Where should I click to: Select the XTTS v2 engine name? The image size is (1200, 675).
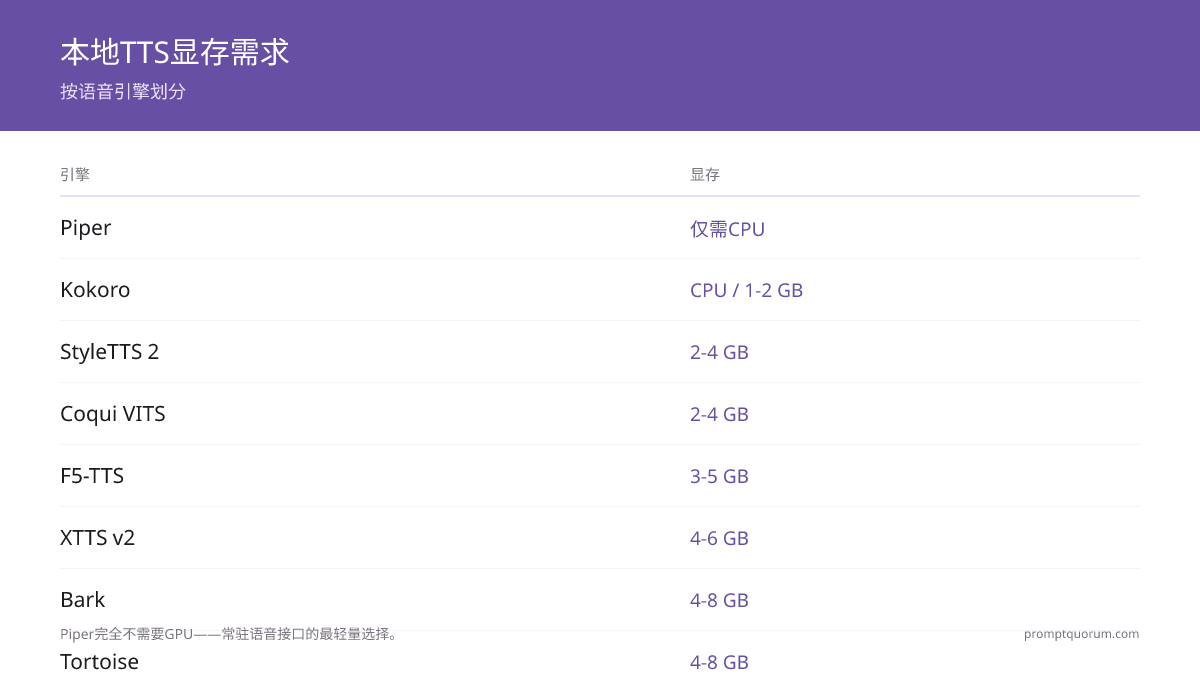click(x=98, y=538)
